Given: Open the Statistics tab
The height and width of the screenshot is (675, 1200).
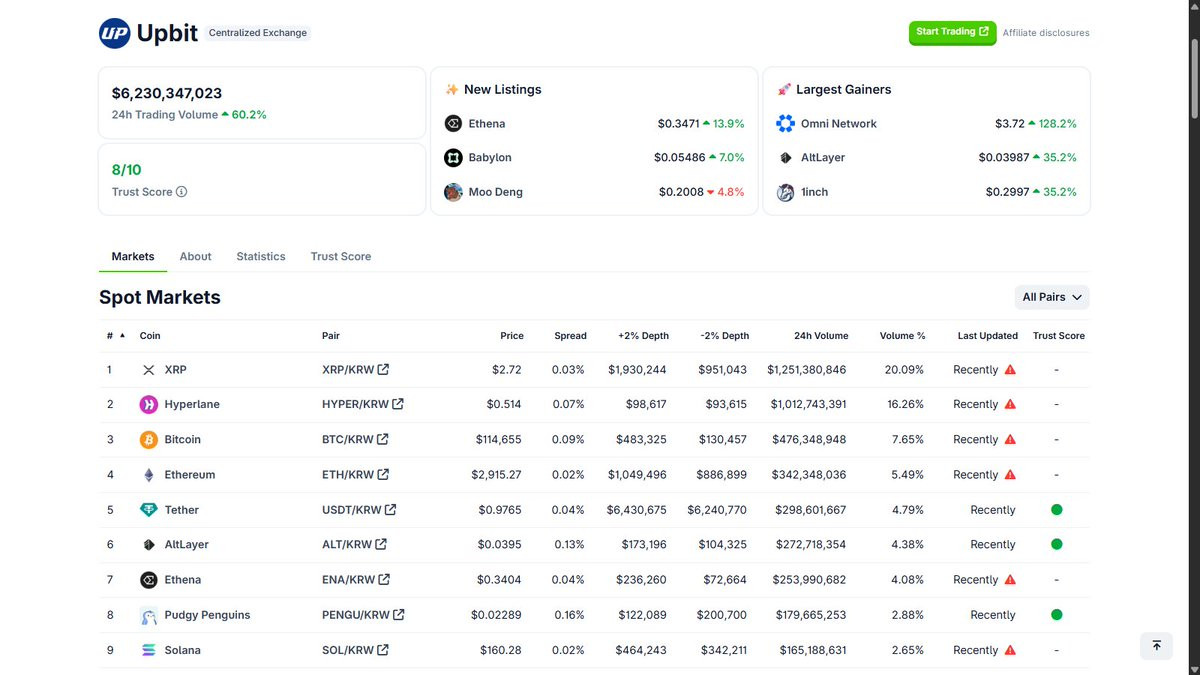Looking at the screenshot, I should 261,257.
